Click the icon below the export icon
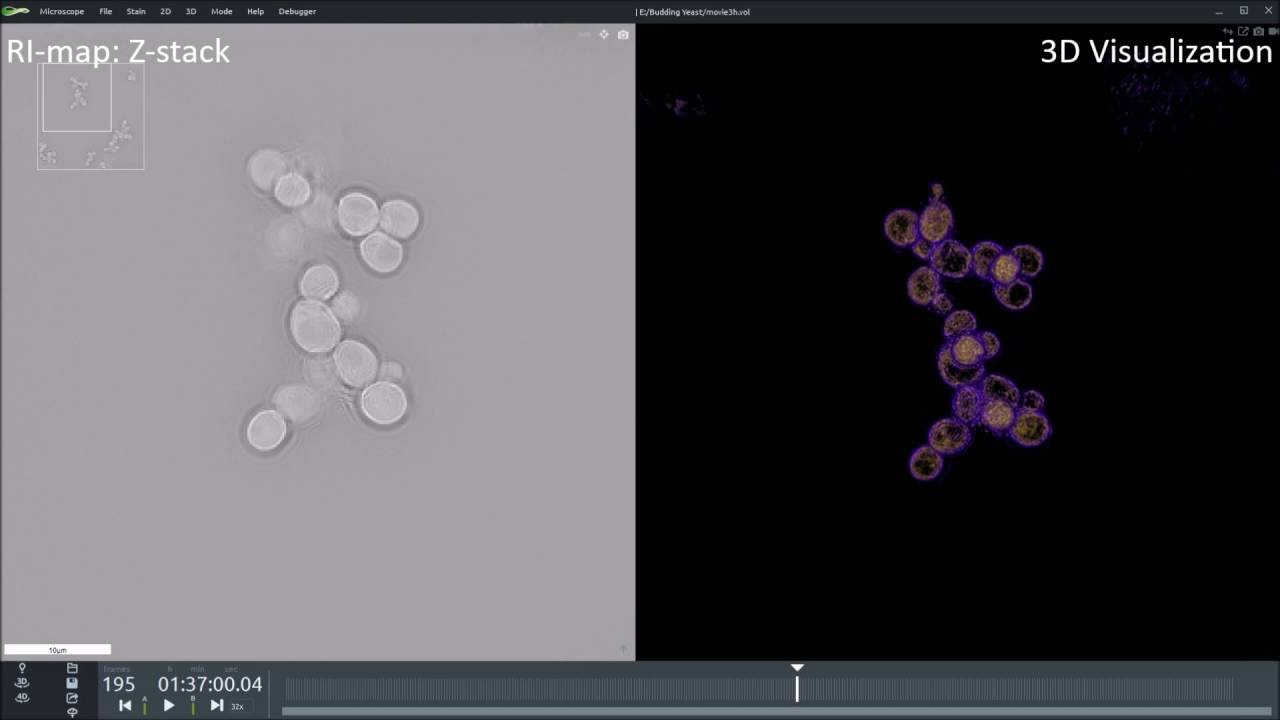 point(72,712)
